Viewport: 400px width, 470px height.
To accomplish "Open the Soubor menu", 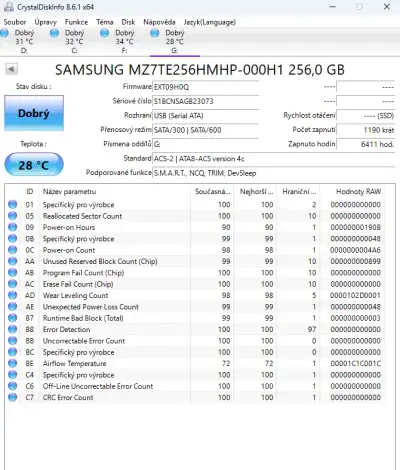I will click(x=15, y=22).
